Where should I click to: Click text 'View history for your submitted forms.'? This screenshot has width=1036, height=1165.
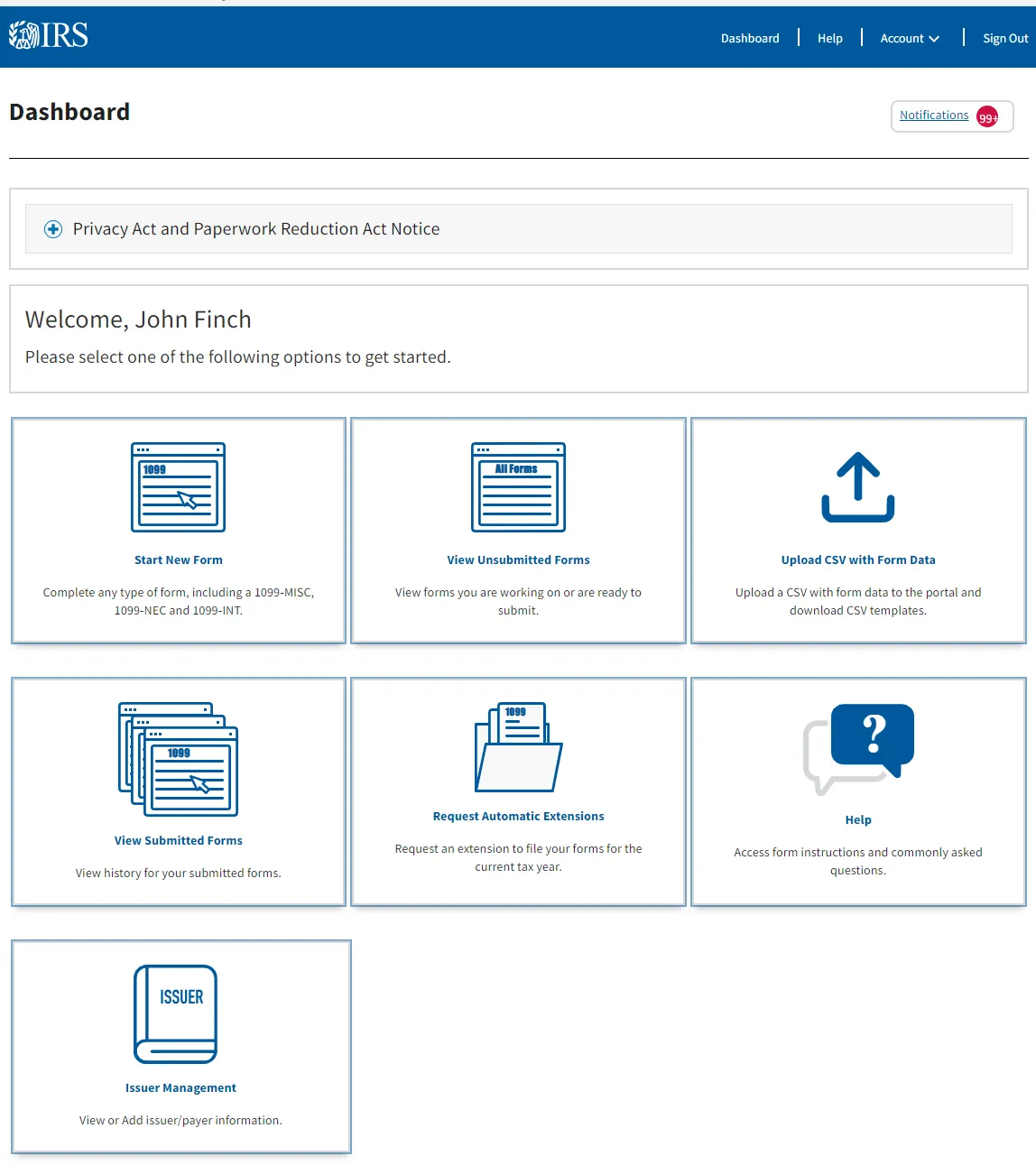point(178,873)
